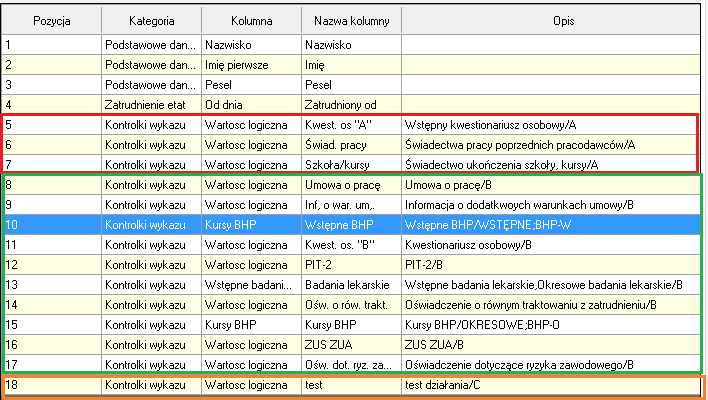Click 'Kursy BHP/OKRESOWE;BHP-O' description
The height and width of the screenshot is (400, 708).
click(551, 325)
